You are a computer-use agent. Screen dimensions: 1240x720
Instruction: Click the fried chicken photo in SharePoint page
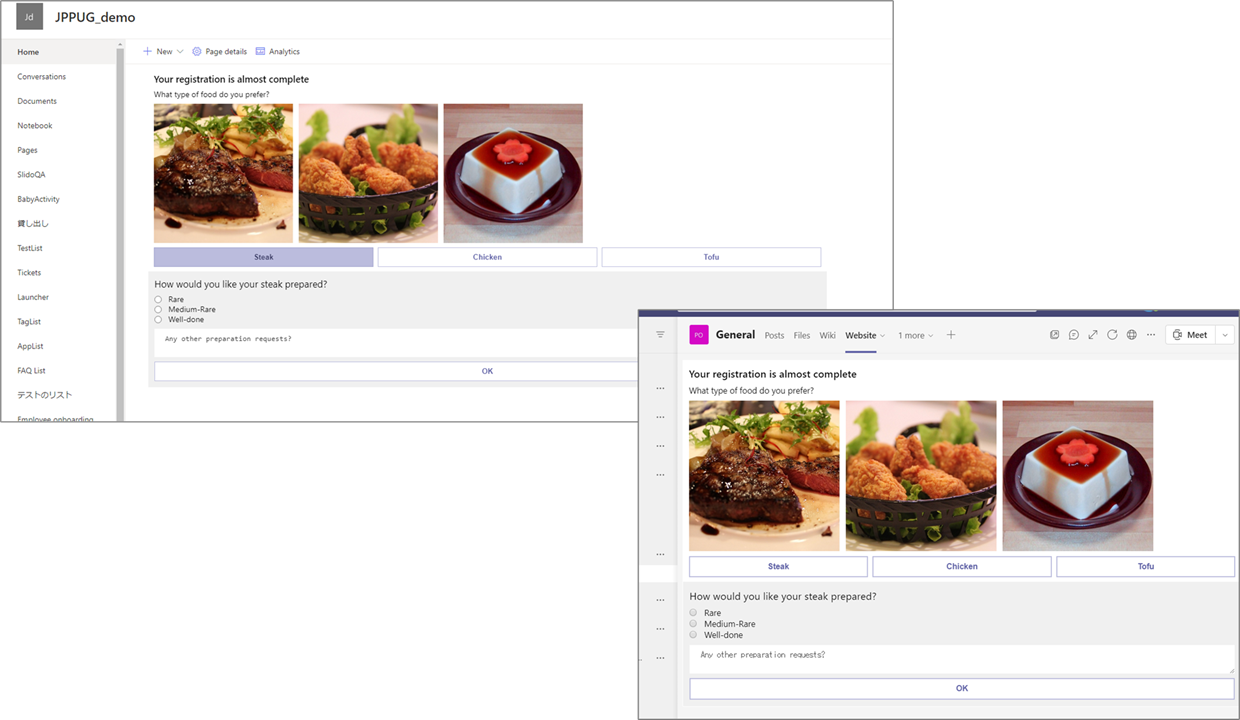tap(368, 173)
